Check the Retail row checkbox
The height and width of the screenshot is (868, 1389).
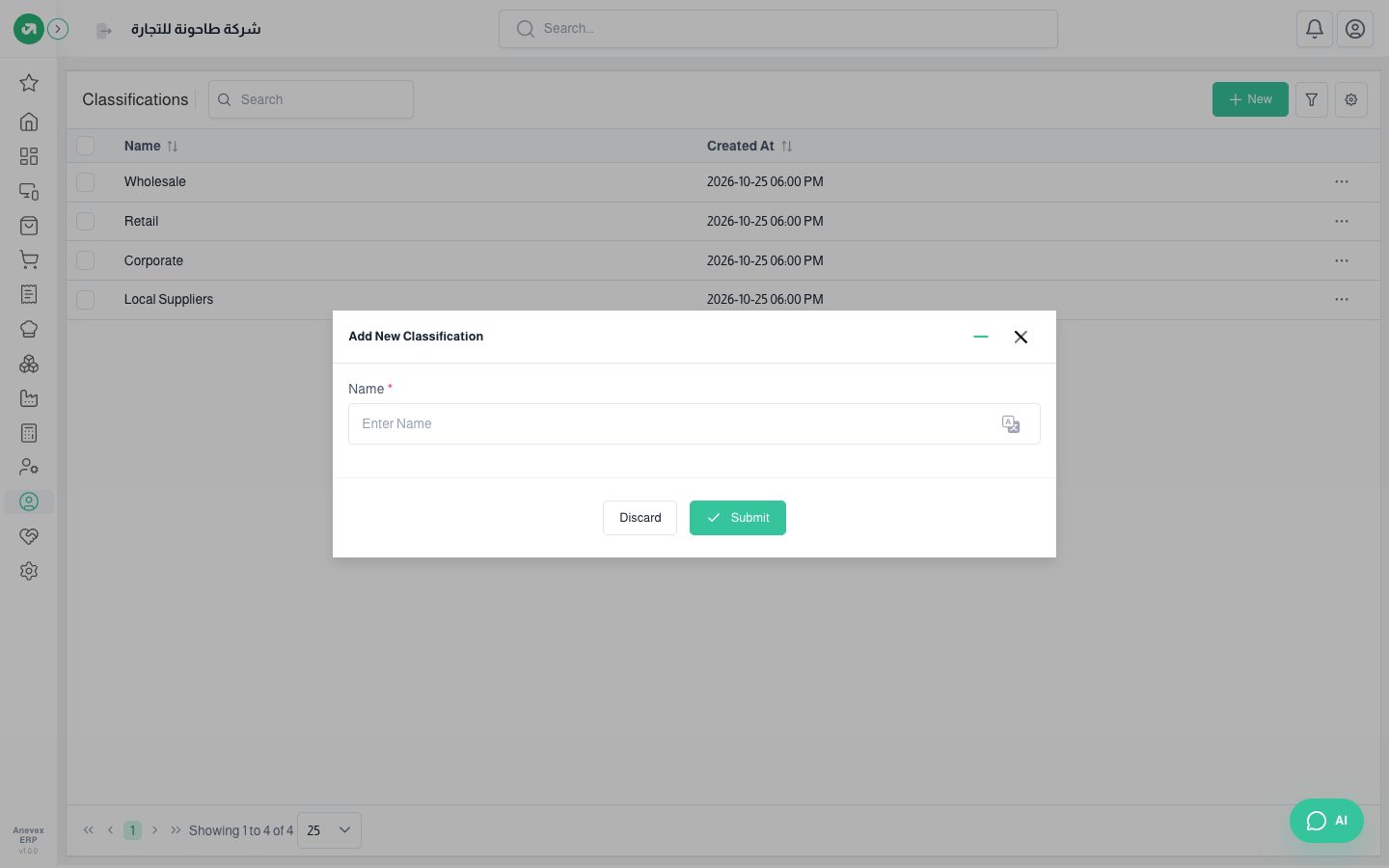(86, 221)
